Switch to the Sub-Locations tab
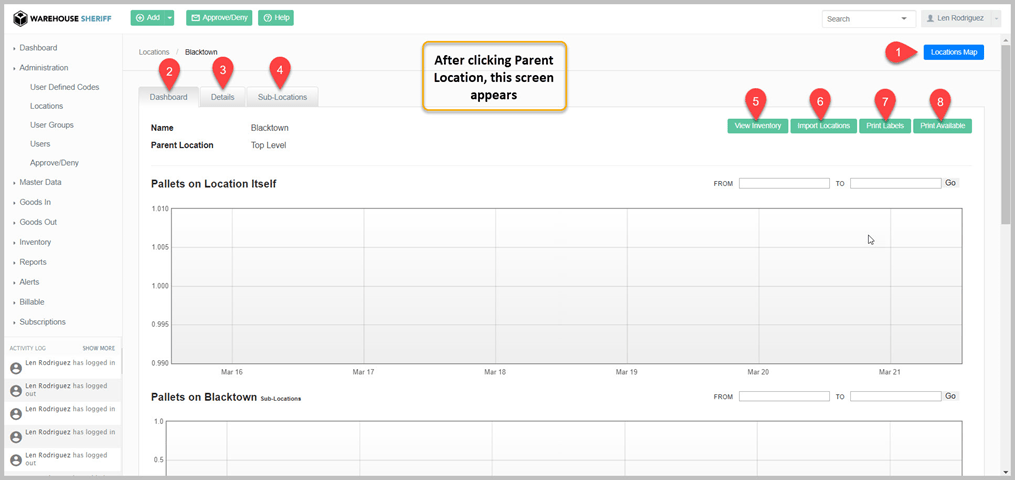The width and height of the screenshot is (1015, 480). click(x=283, y=97)
